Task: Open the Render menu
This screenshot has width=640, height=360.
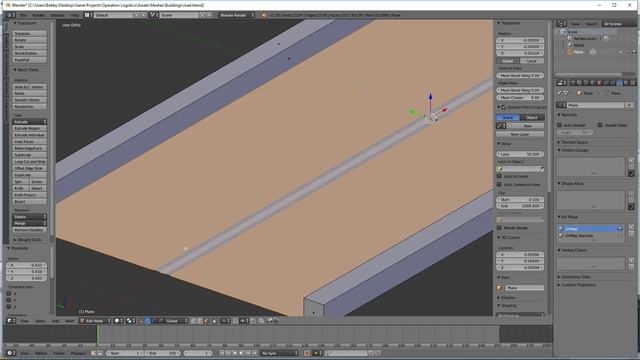Action: tap(38, 15)
